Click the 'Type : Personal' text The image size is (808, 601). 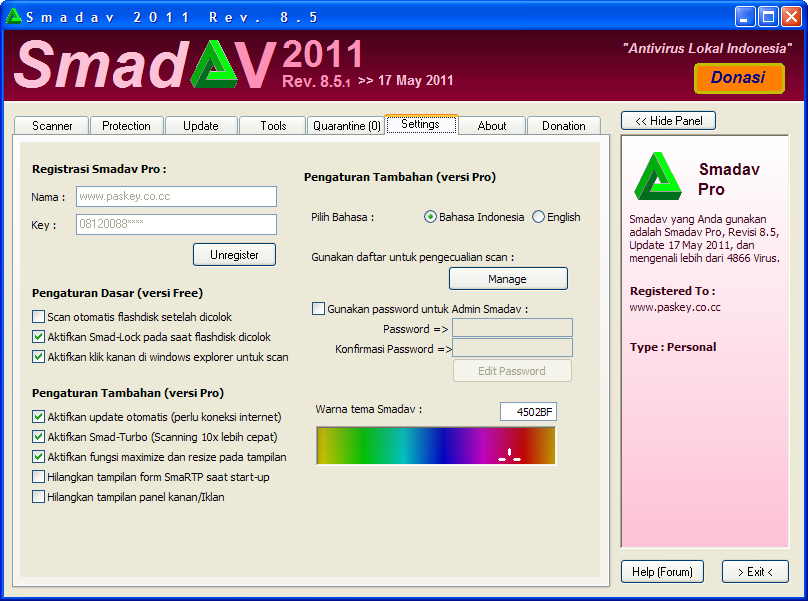pyautogui.click(x=672, y=347)
